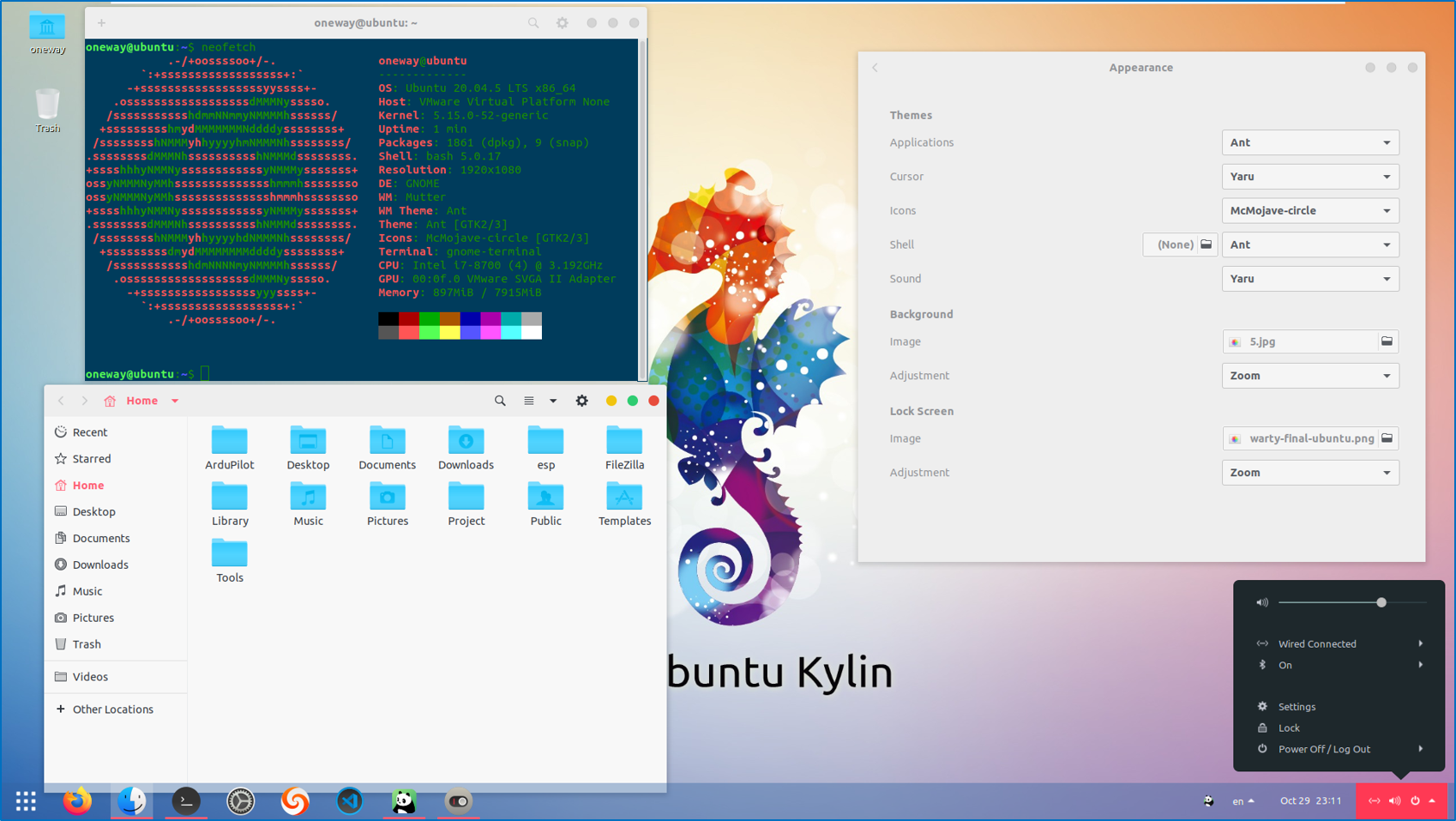Open the Templates folder

(624, 504)
